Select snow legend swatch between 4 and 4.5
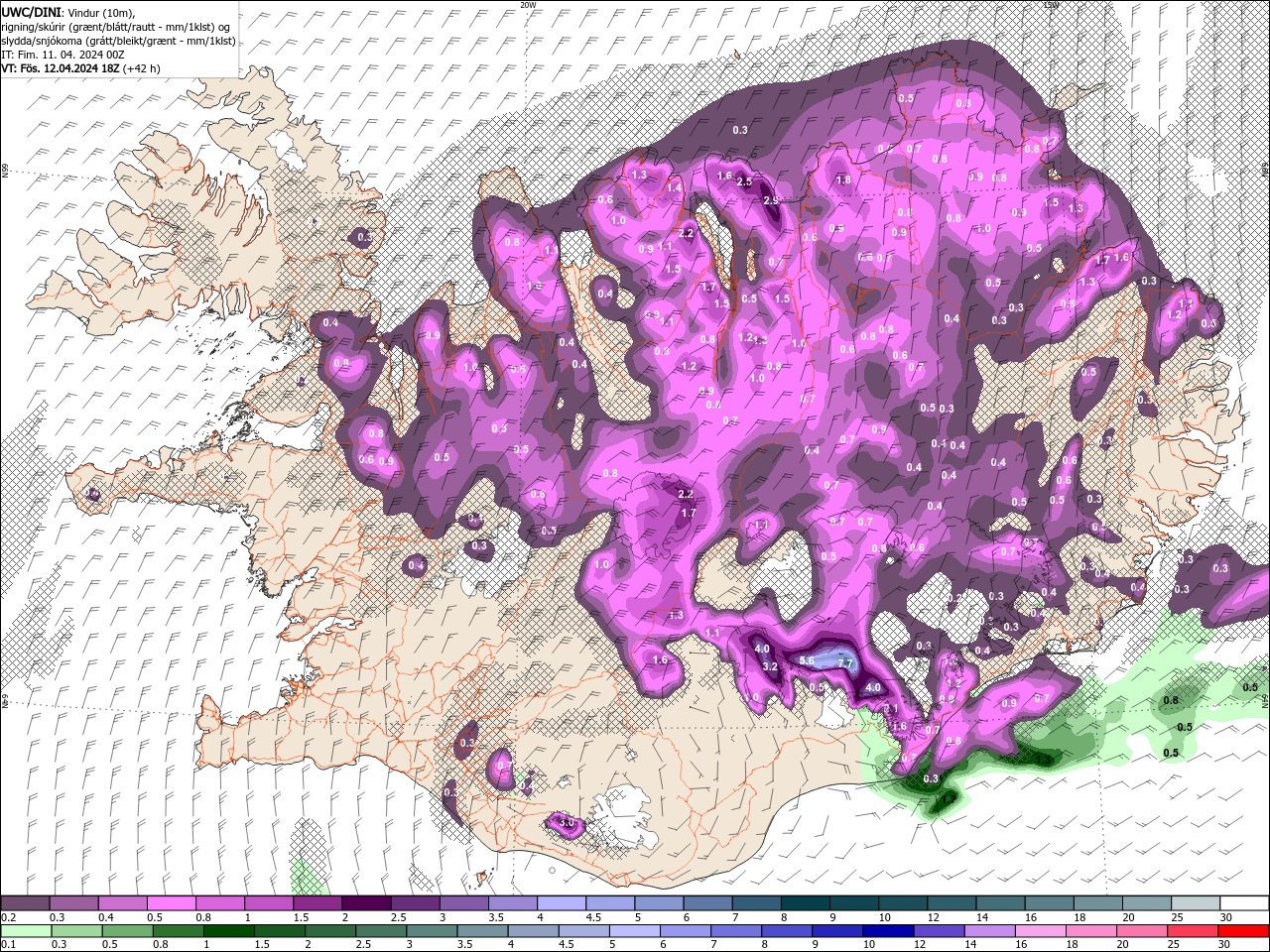 click(562, 903)
